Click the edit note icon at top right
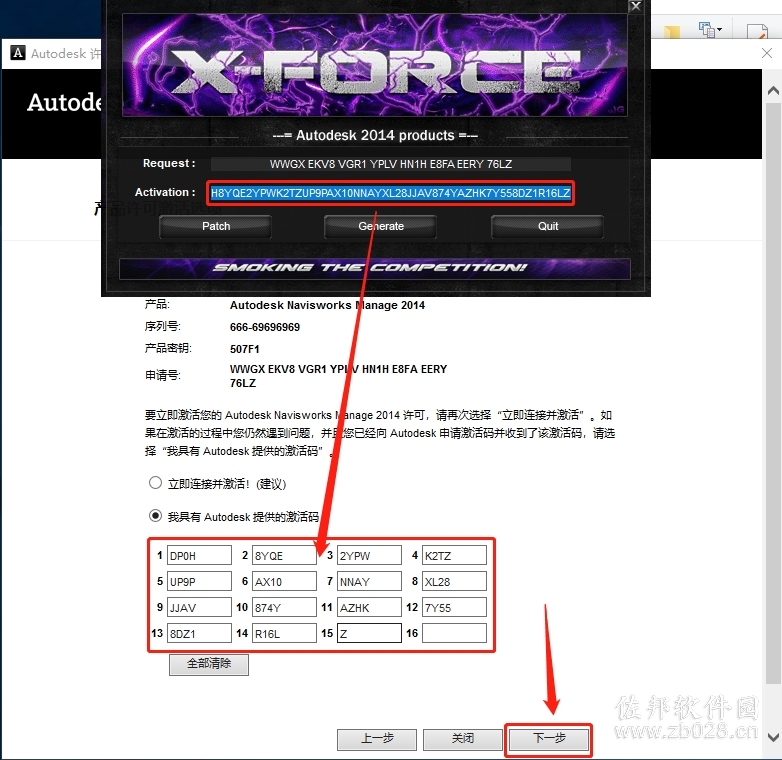This screenshot has height=760, width=782. [757, 31]
